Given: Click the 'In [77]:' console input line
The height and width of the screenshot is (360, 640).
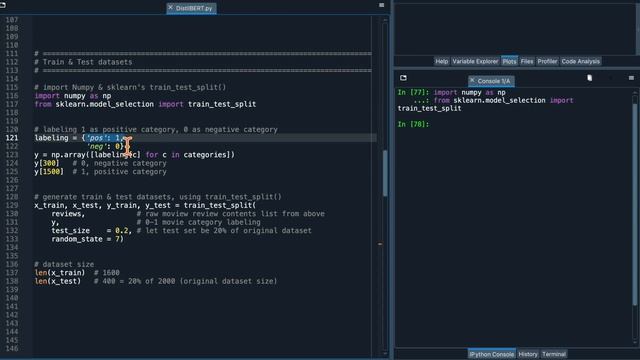Looking at the screenshot, I should click(x=451, y=93).
